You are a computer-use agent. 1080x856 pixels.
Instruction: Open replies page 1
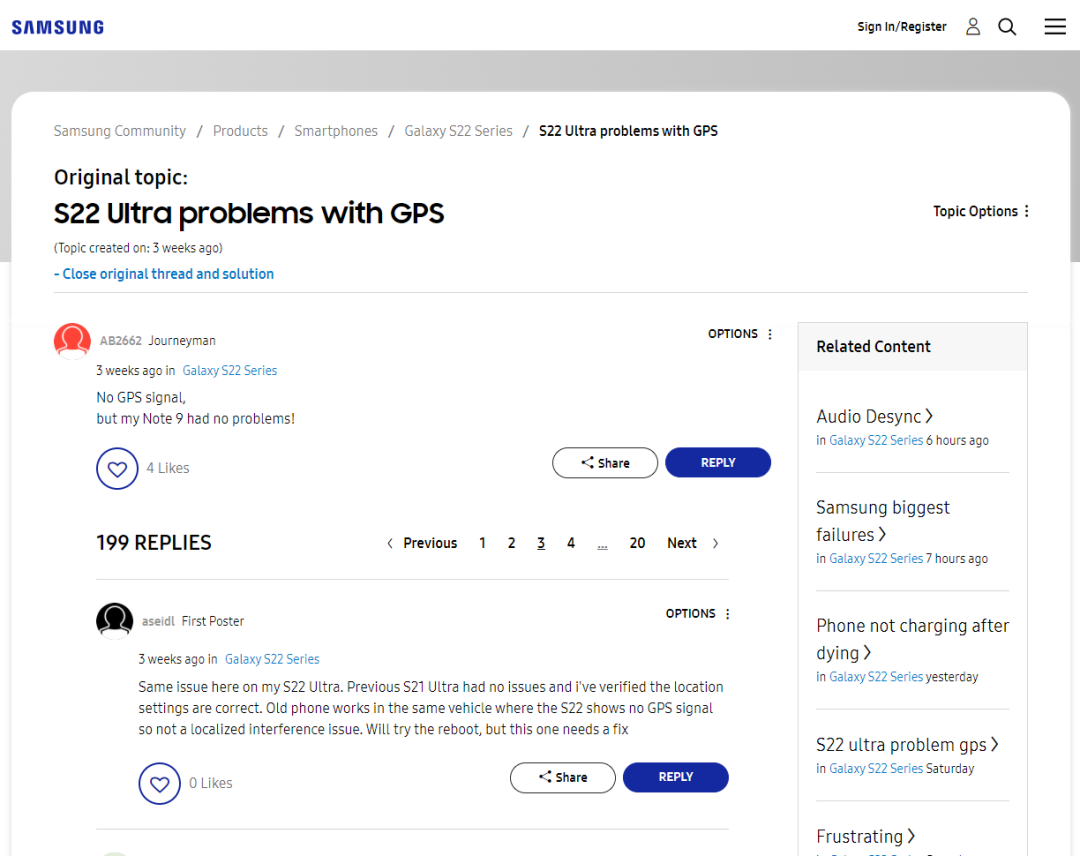[x=482, y=543]
